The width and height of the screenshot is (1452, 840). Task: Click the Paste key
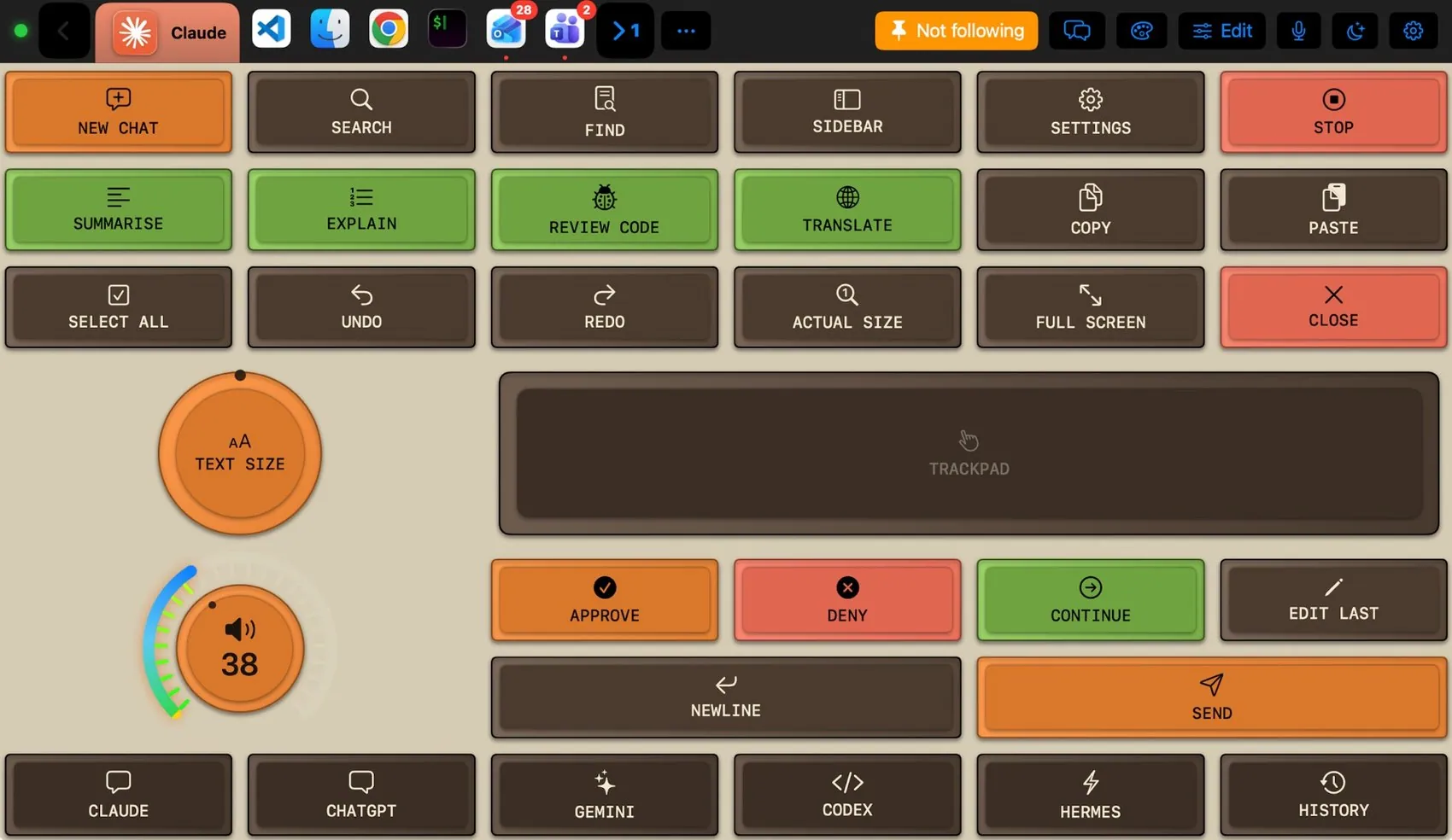1333,210
